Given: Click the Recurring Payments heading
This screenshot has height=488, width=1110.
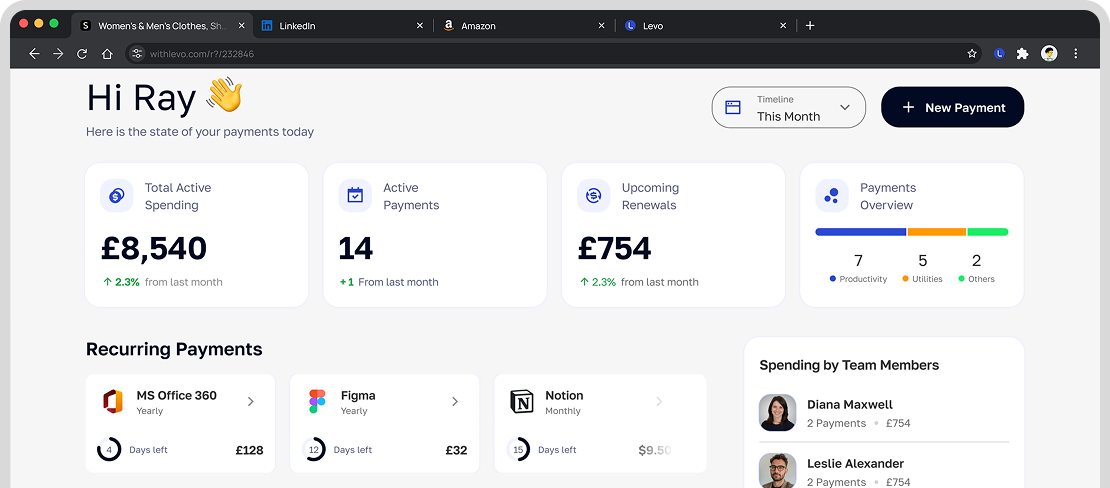Looking at the screenshot, I should click(174, 349).
